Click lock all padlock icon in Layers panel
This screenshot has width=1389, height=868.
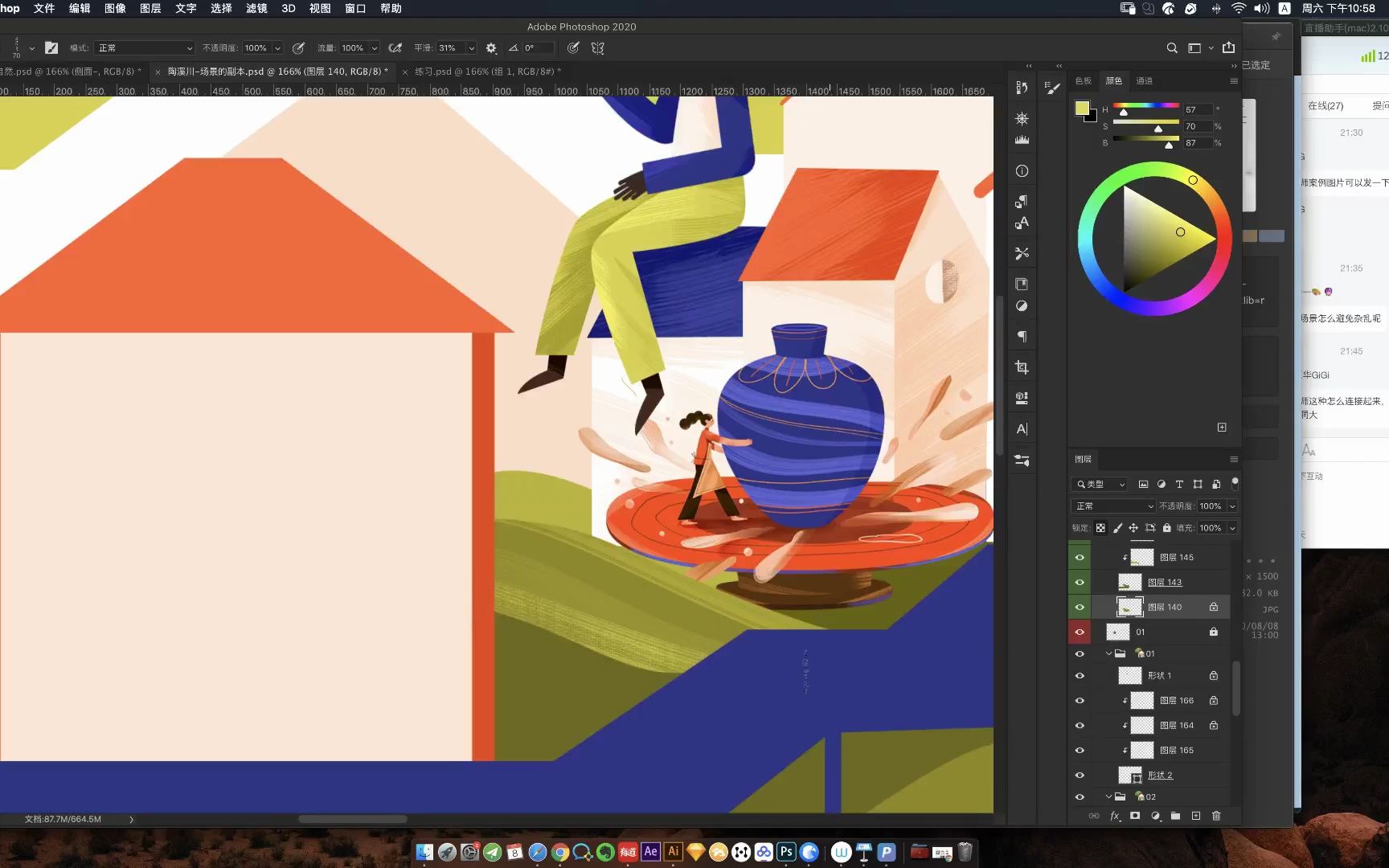1166,528
